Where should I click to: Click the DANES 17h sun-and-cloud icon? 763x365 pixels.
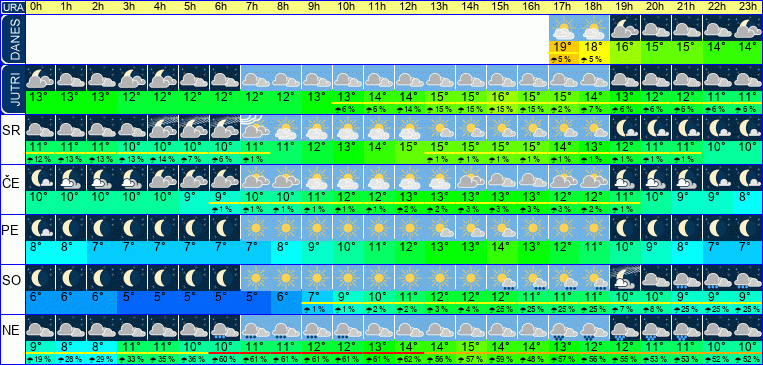point(564,28)
